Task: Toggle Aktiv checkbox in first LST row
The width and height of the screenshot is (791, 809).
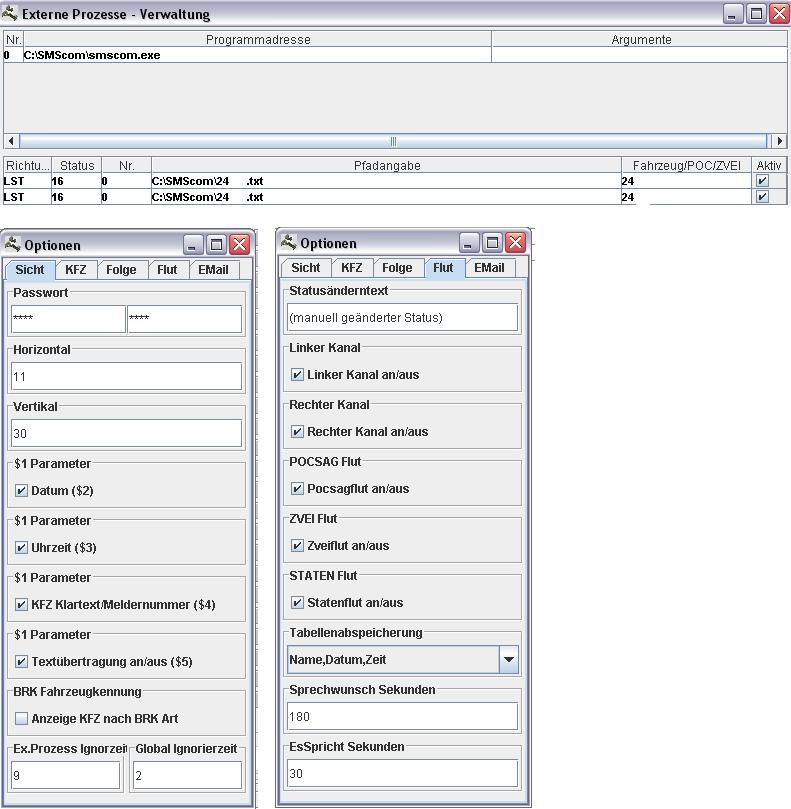Action: click(x=763, y=181)
